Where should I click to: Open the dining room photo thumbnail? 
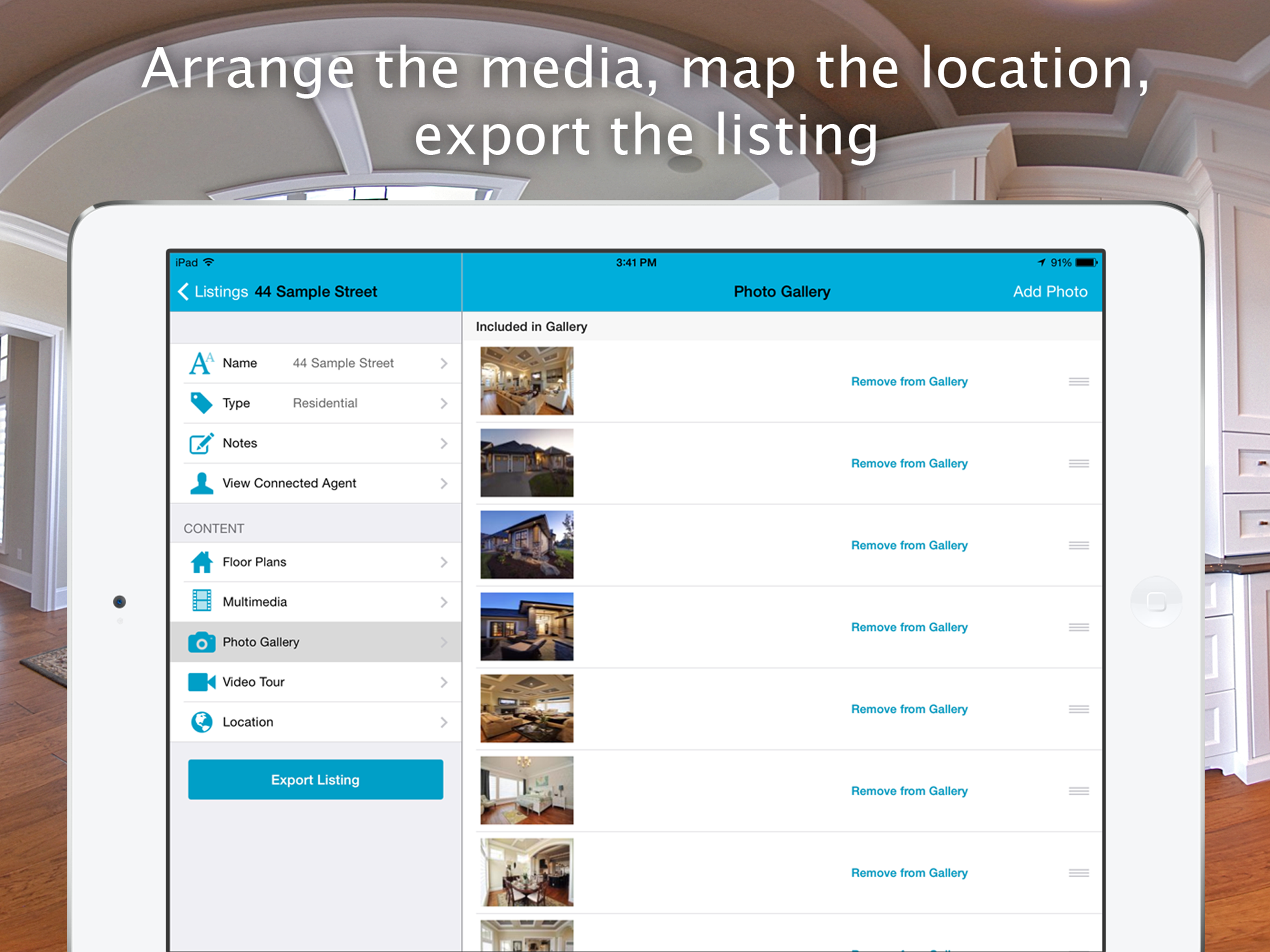pyautogui.click(x=527, y=872)
